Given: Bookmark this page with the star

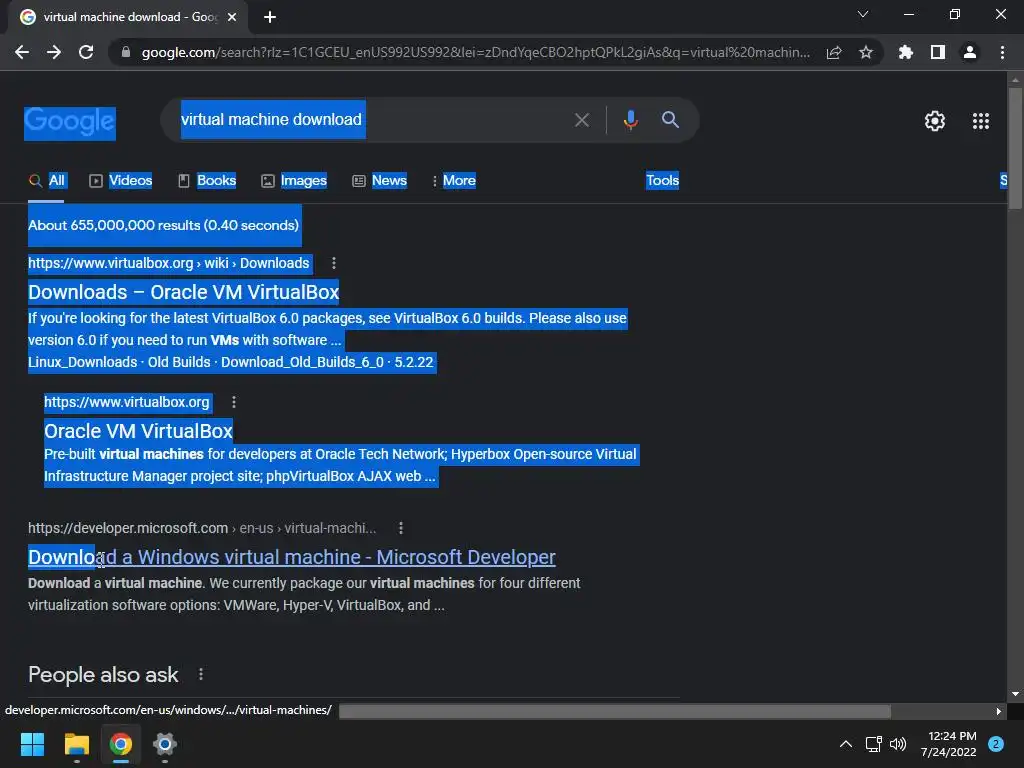Looking at the screenshot, I should point(866,52).
